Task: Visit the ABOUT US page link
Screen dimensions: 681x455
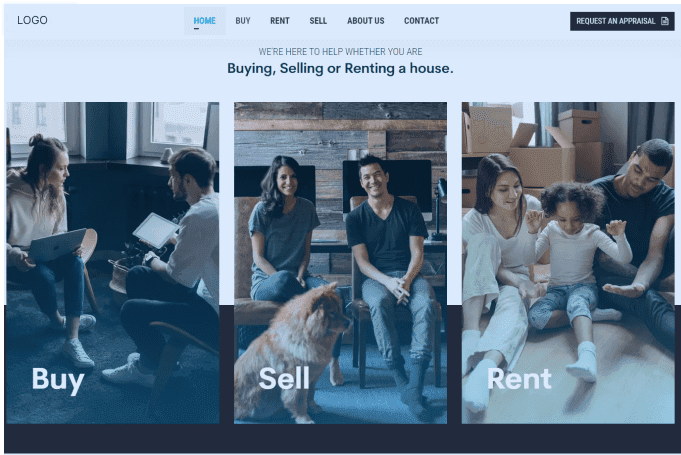Action: point(366,20)
